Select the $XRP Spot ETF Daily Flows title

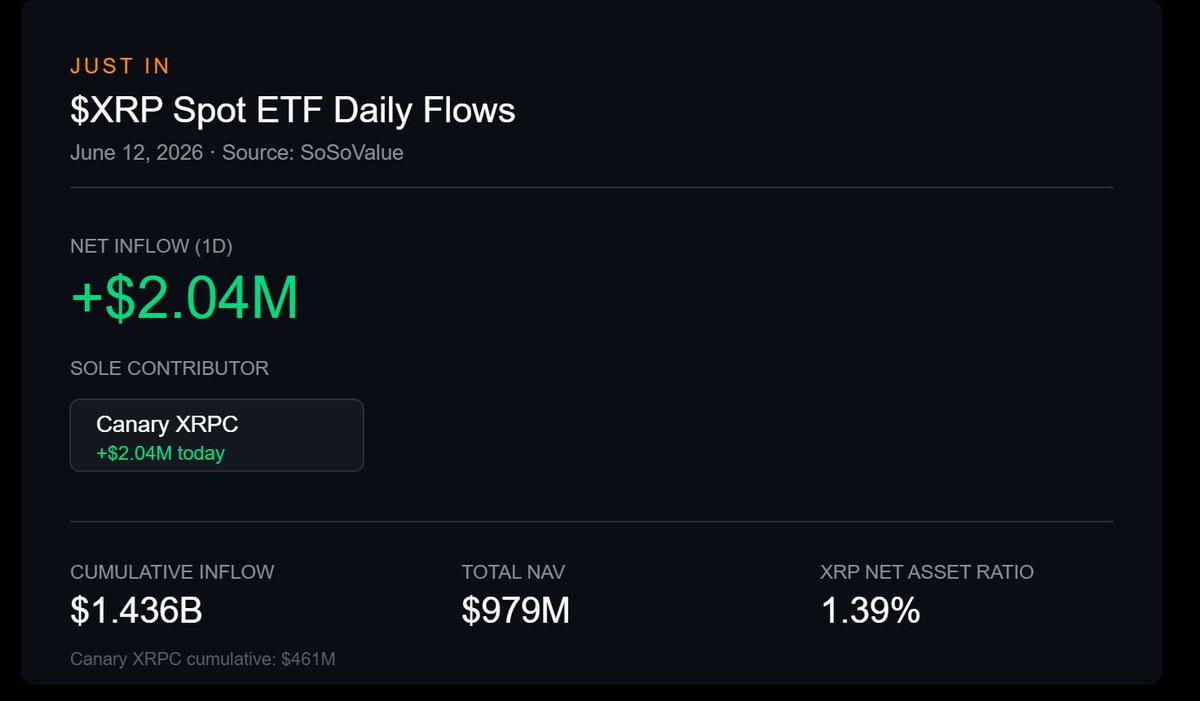(293, 110)
